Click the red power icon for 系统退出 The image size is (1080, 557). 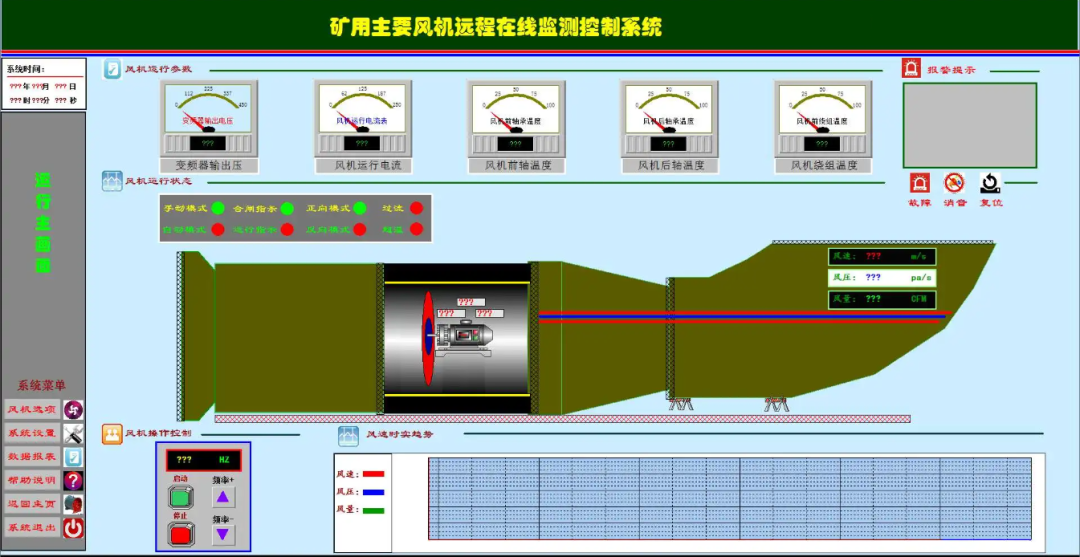(73, 528)
